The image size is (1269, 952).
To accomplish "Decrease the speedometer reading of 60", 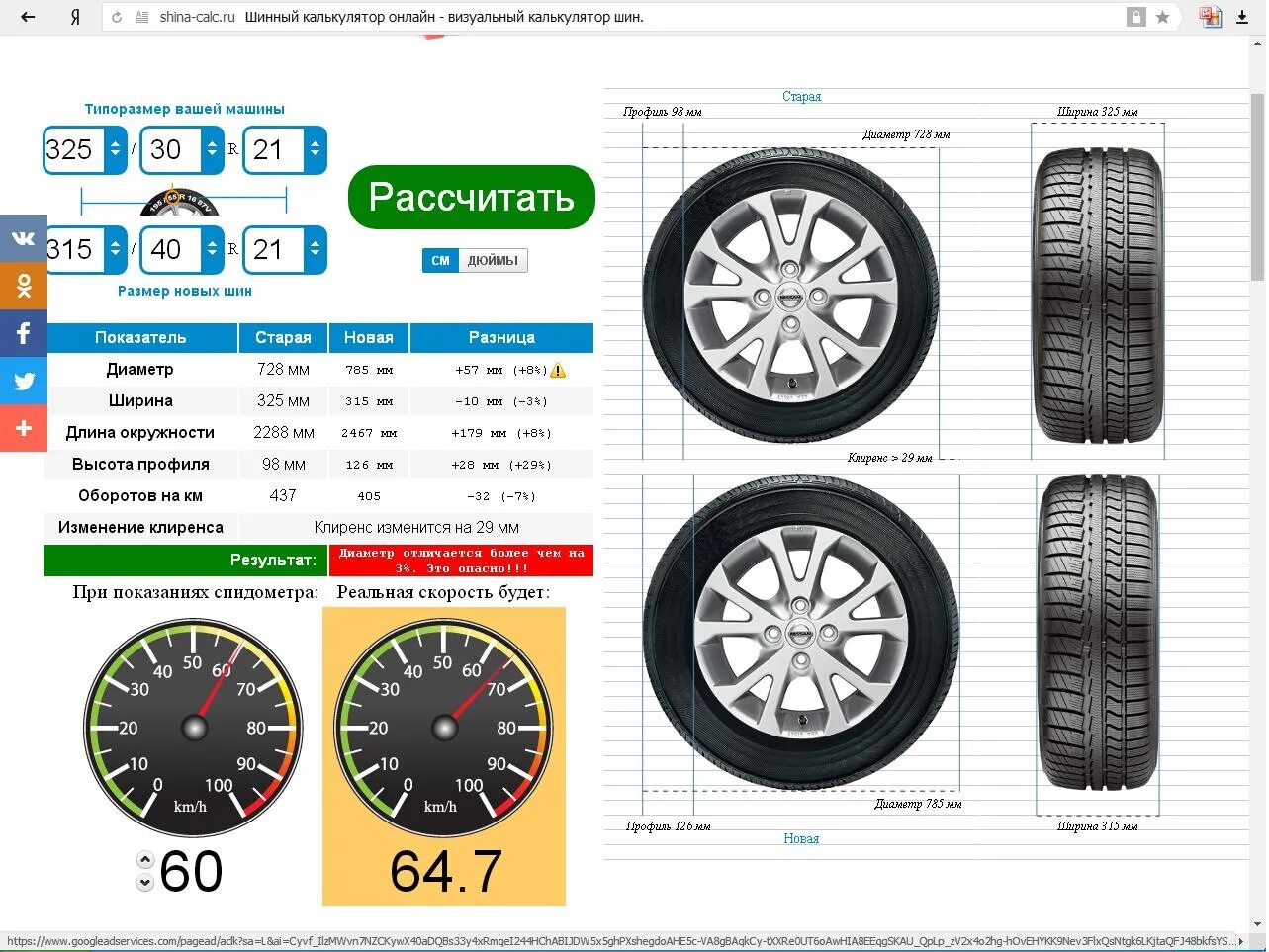I will (x=145, y=882).
